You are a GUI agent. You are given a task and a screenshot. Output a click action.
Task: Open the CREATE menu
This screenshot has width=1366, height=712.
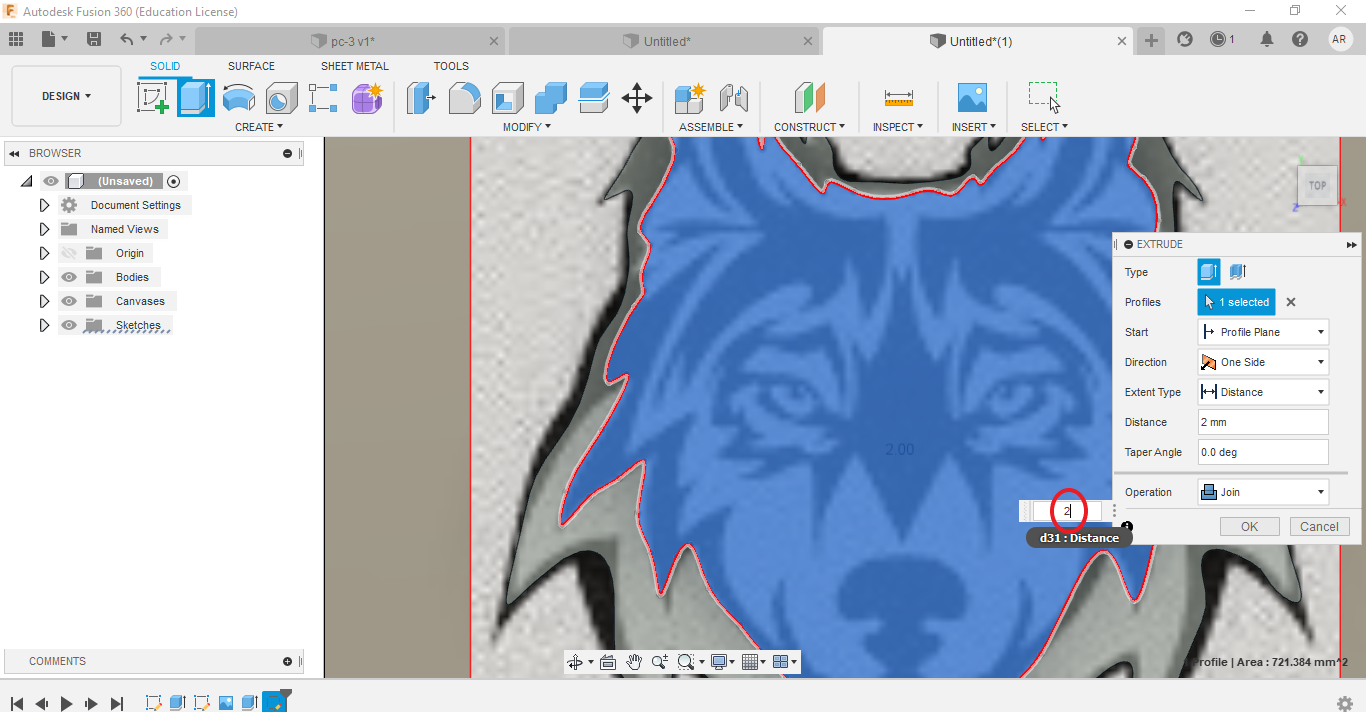tap(259, 127)
